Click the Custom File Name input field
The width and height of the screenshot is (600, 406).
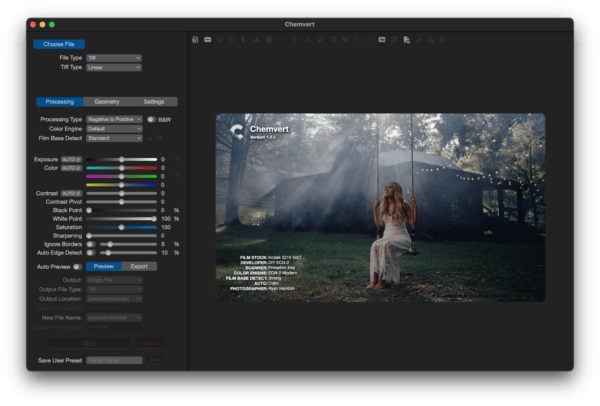tap(114, 327)
